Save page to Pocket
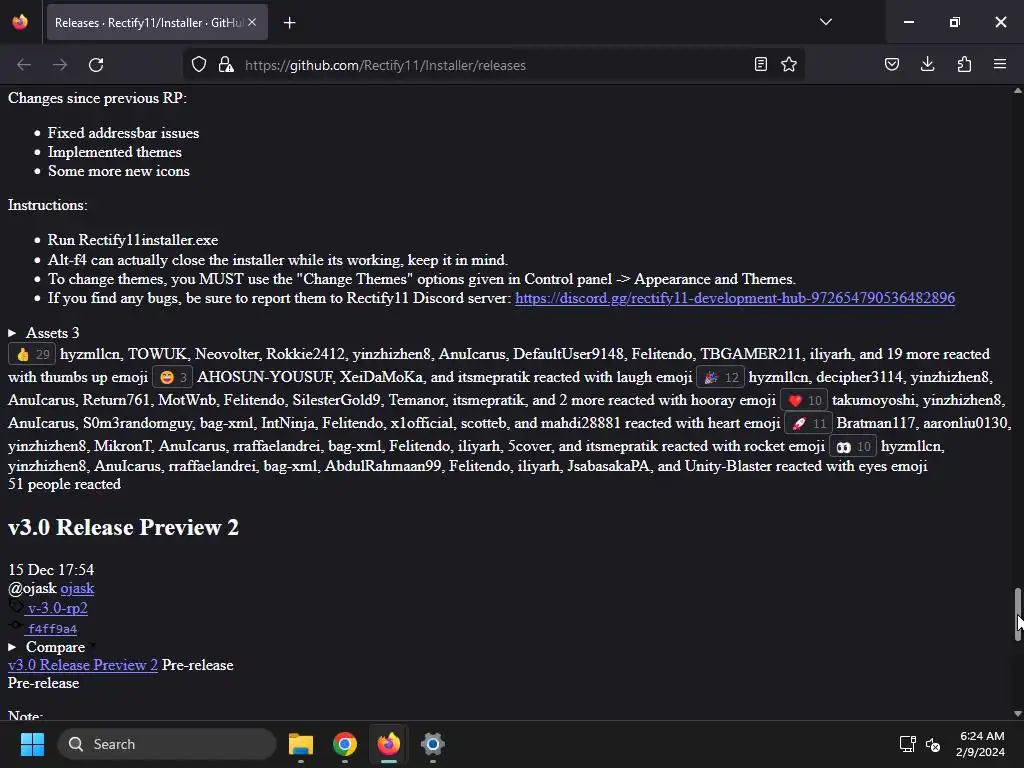This screenshot has width=1024, height=768. pos(891,65)
